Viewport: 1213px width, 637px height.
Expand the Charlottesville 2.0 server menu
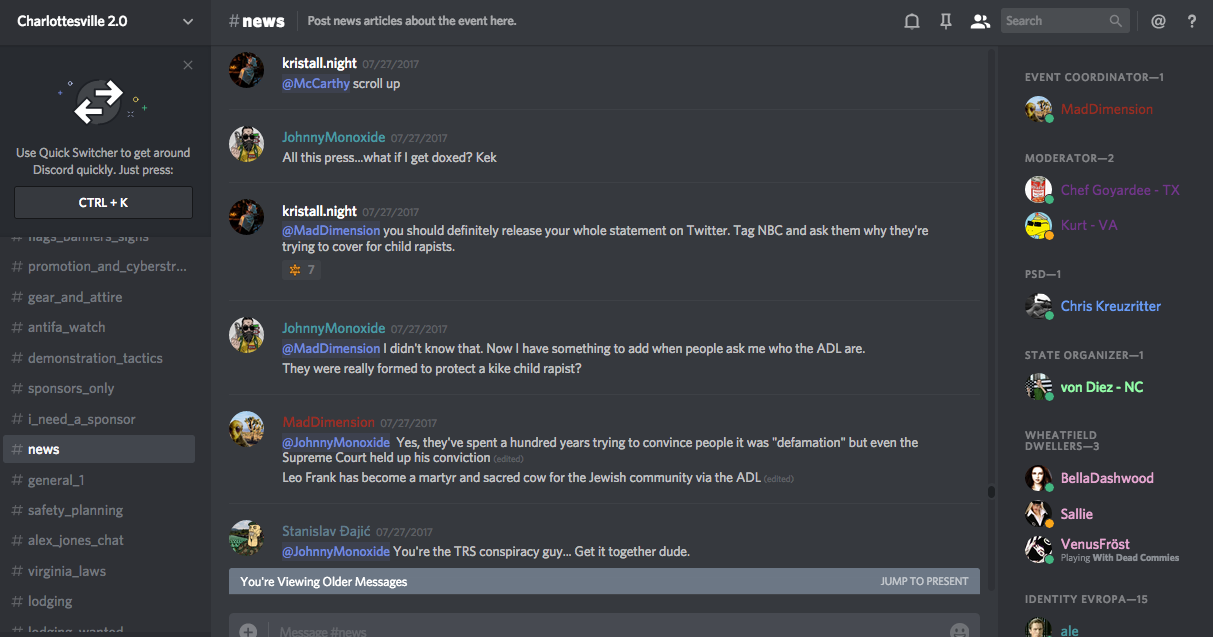click(188, 21)
